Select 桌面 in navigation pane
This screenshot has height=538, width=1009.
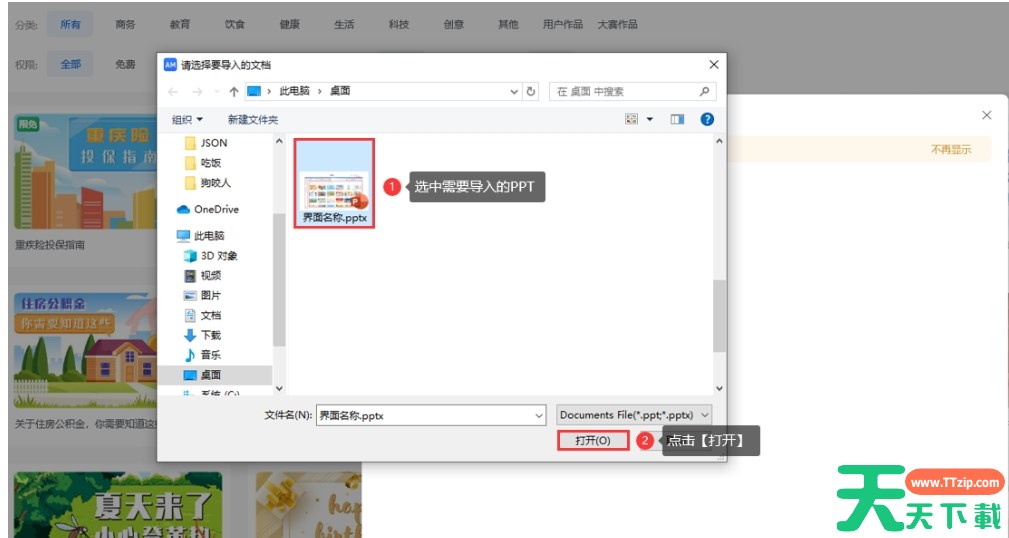tap(215, 375)
